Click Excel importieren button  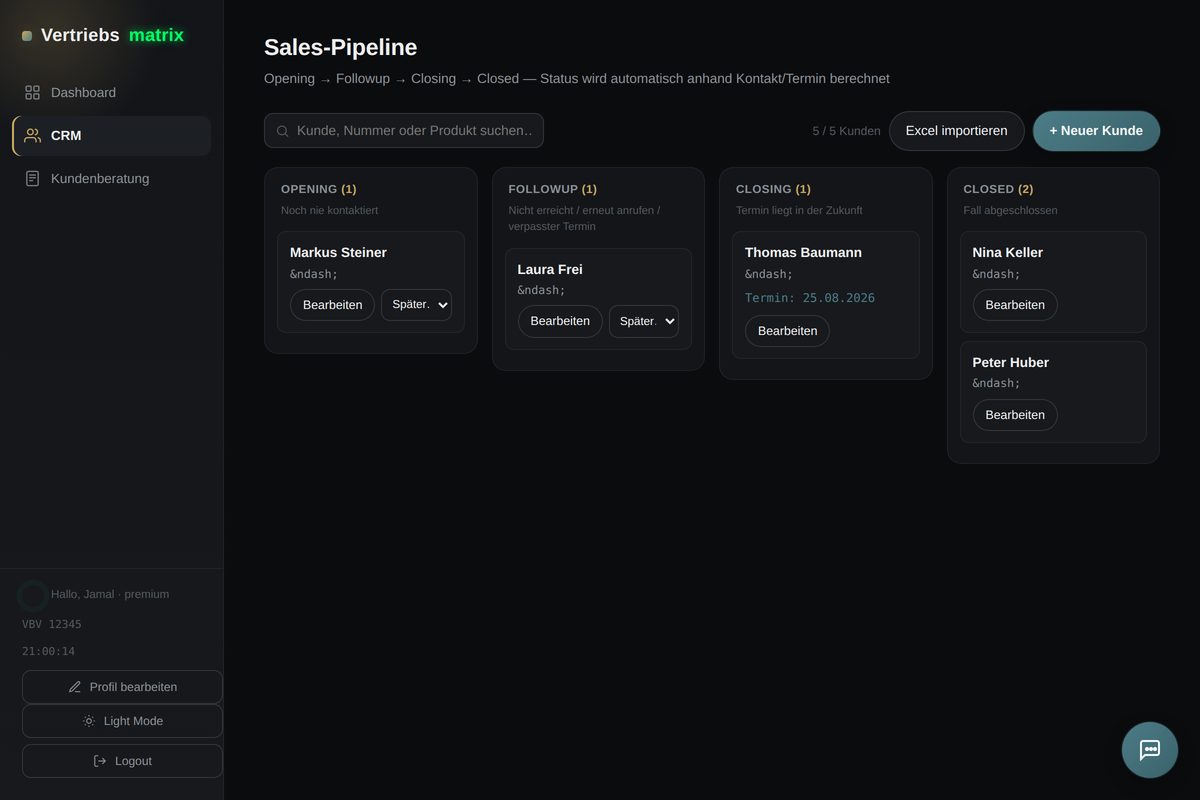957,131
